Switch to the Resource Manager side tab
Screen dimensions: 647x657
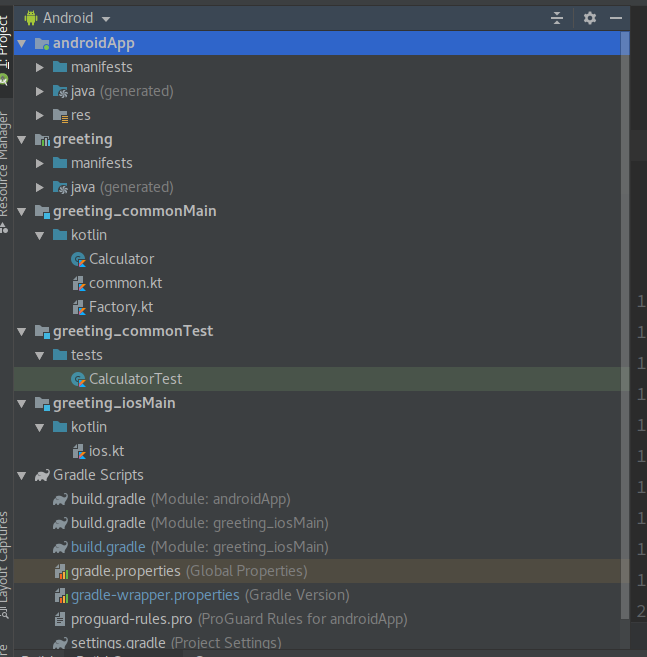(x=6, y=160)
